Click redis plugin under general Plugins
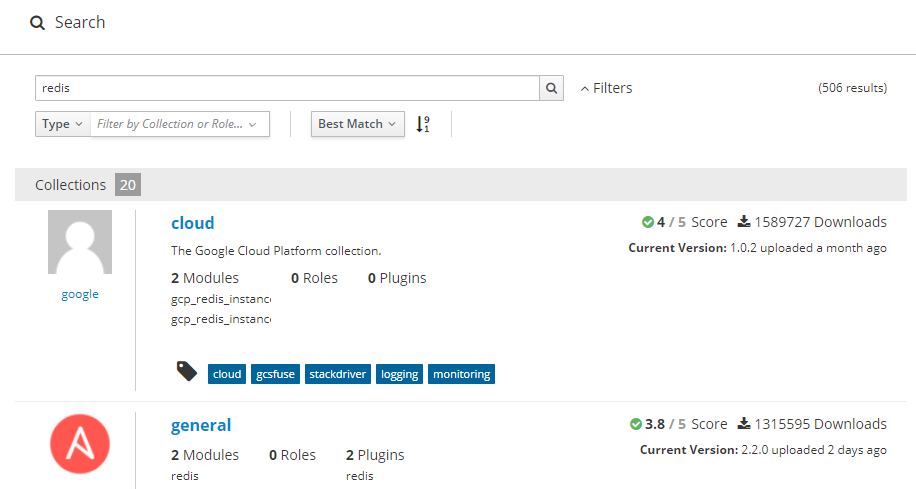Viewport: 916px width, 489px height. pos(359,476)
